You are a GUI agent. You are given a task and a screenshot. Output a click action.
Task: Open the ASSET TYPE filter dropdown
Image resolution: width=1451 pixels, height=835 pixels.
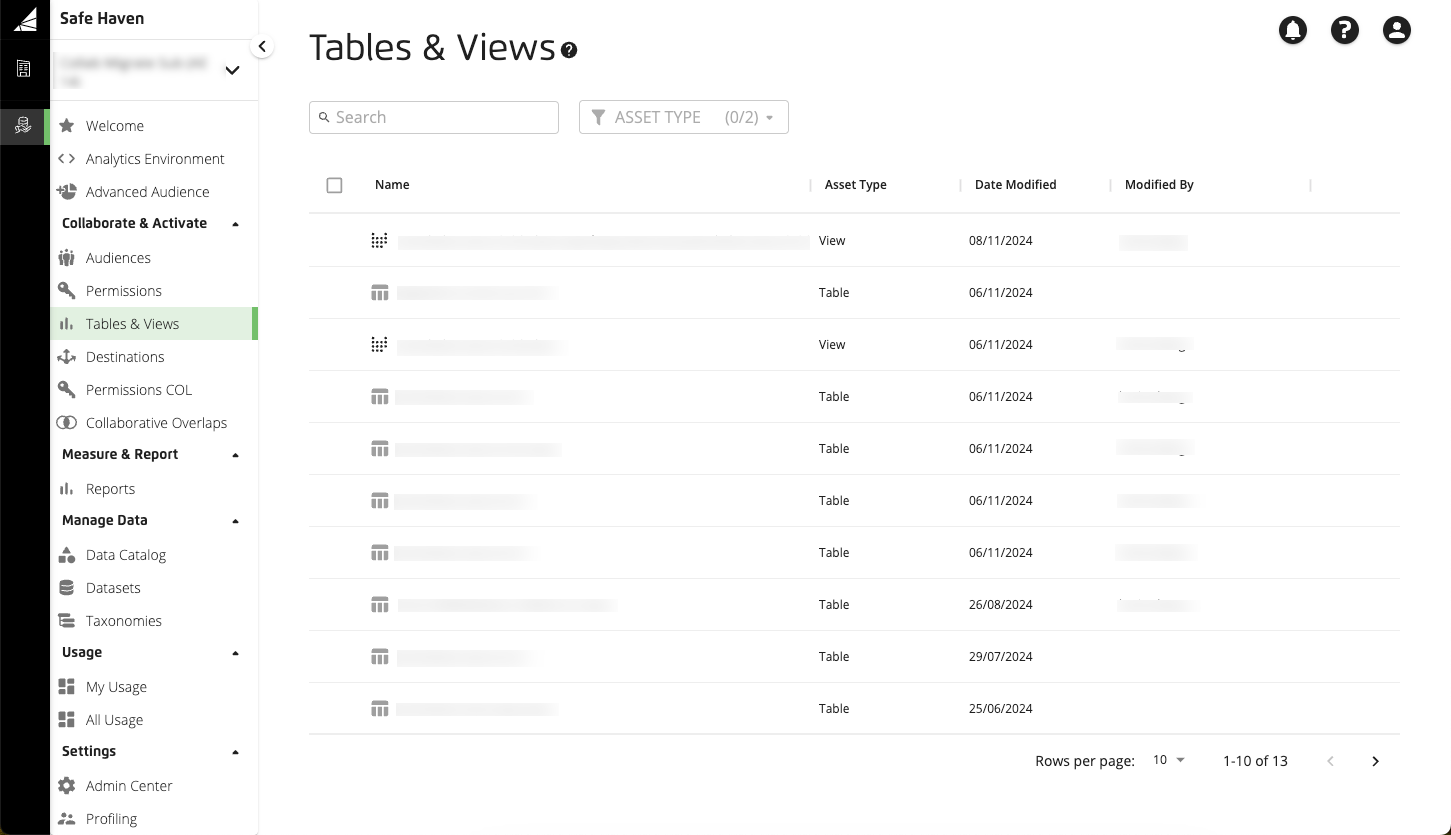684,117
